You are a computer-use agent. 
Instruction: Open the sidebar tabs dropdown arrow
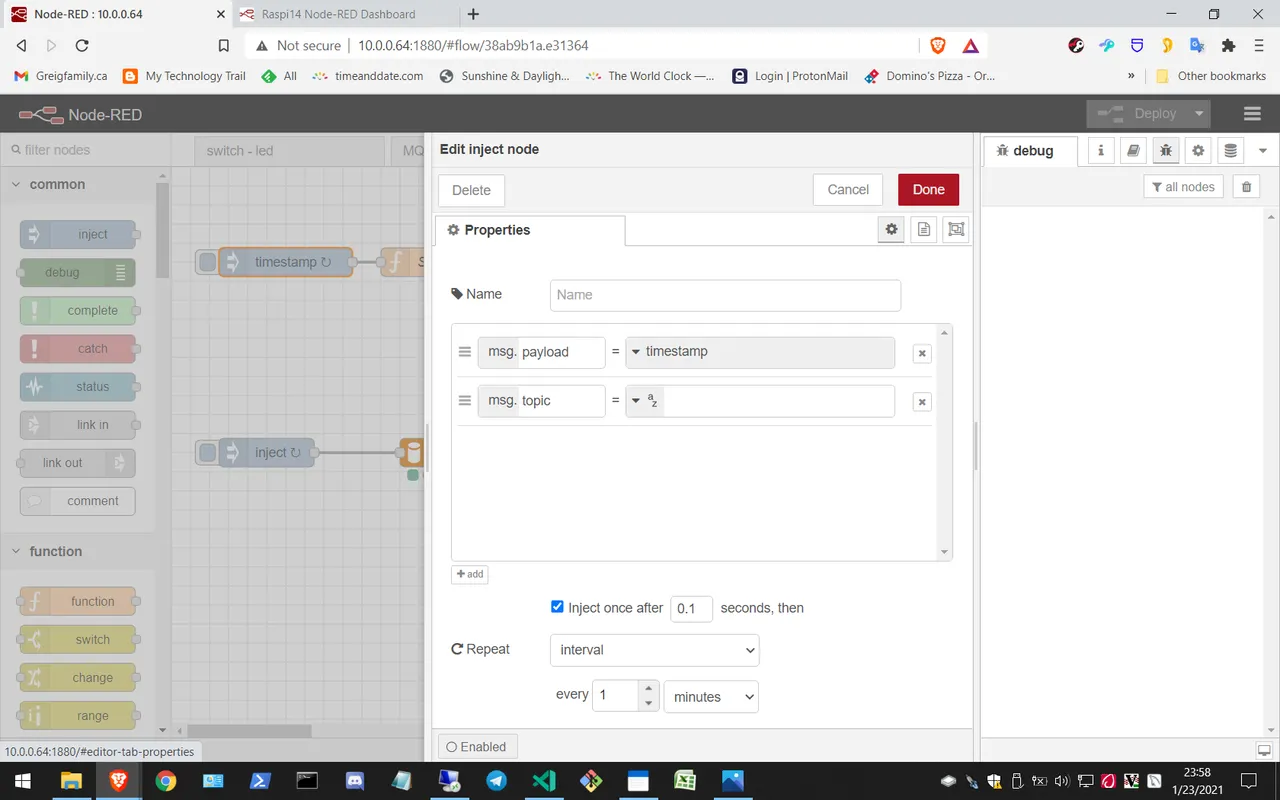point(1263,150)
